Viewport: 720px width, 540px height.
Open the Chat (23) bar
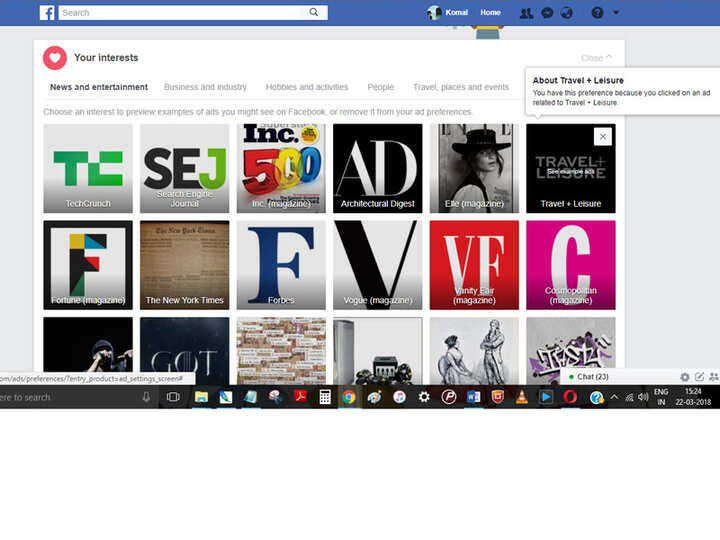(592, 377)
